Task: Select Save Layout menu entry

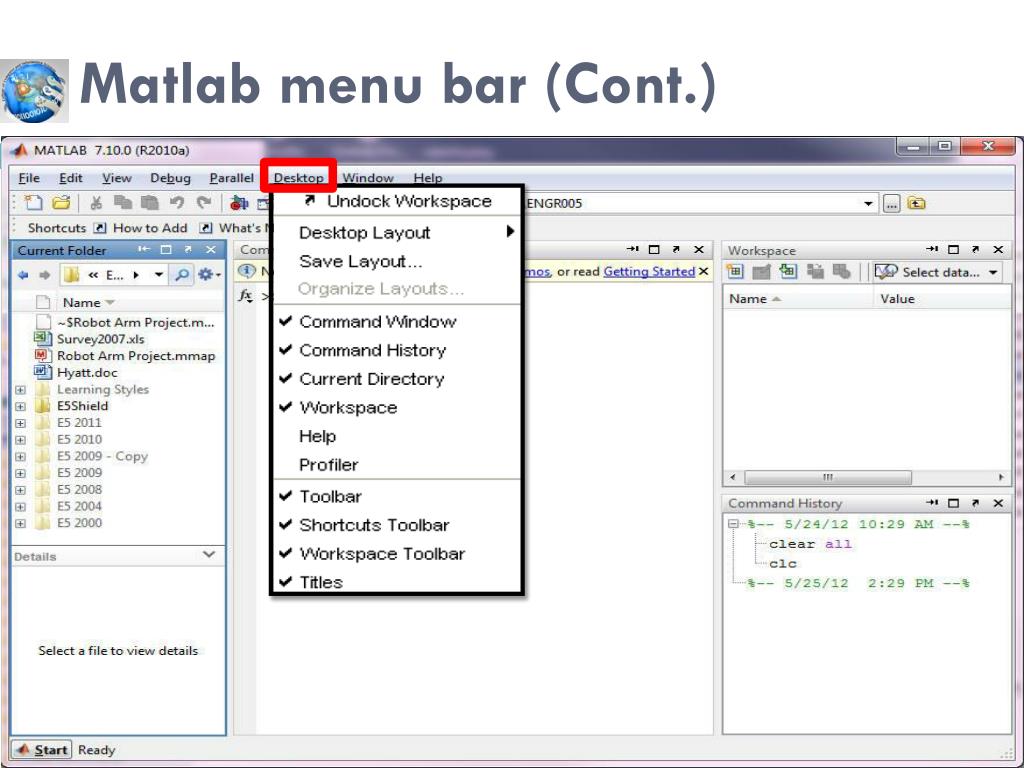Action: [396, 261]
